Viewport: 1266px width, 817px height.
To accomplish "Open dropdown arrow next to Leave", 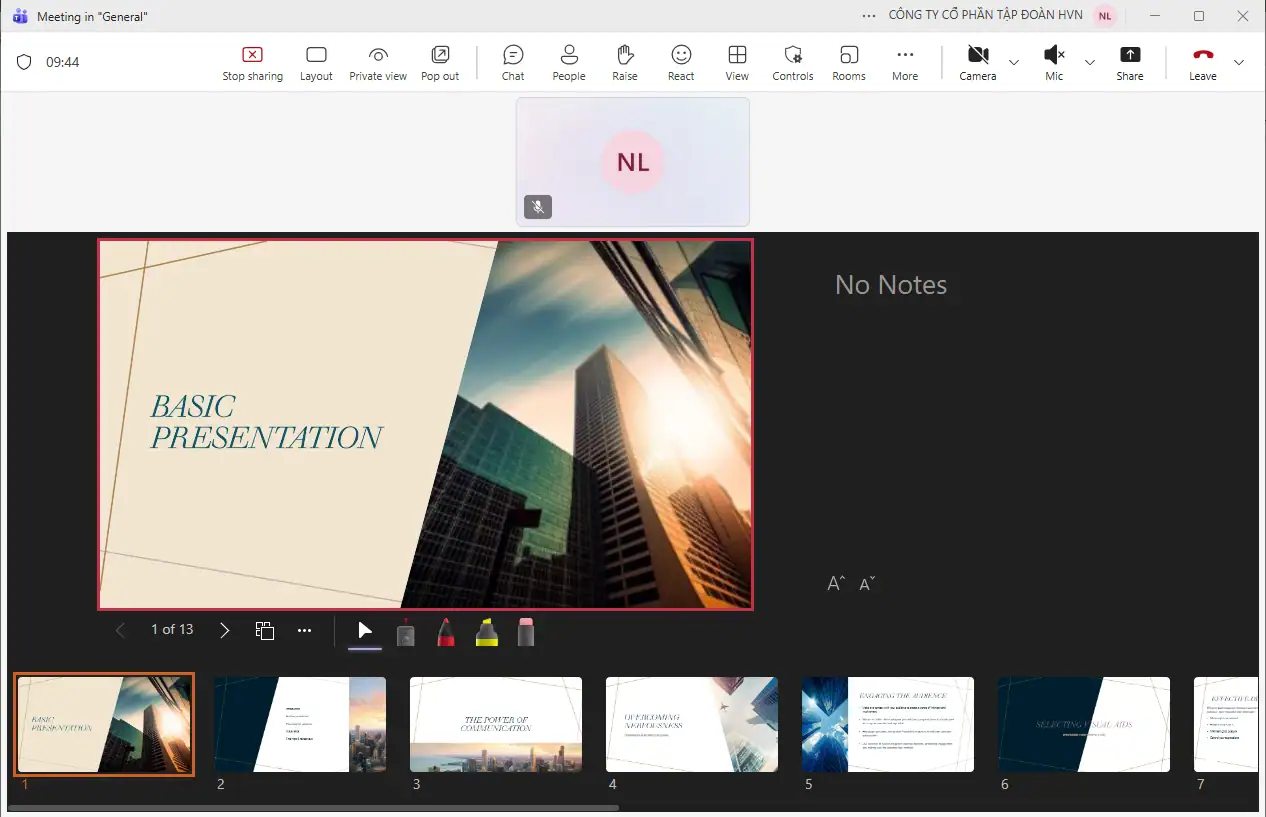I will [x=1239, y=63].
